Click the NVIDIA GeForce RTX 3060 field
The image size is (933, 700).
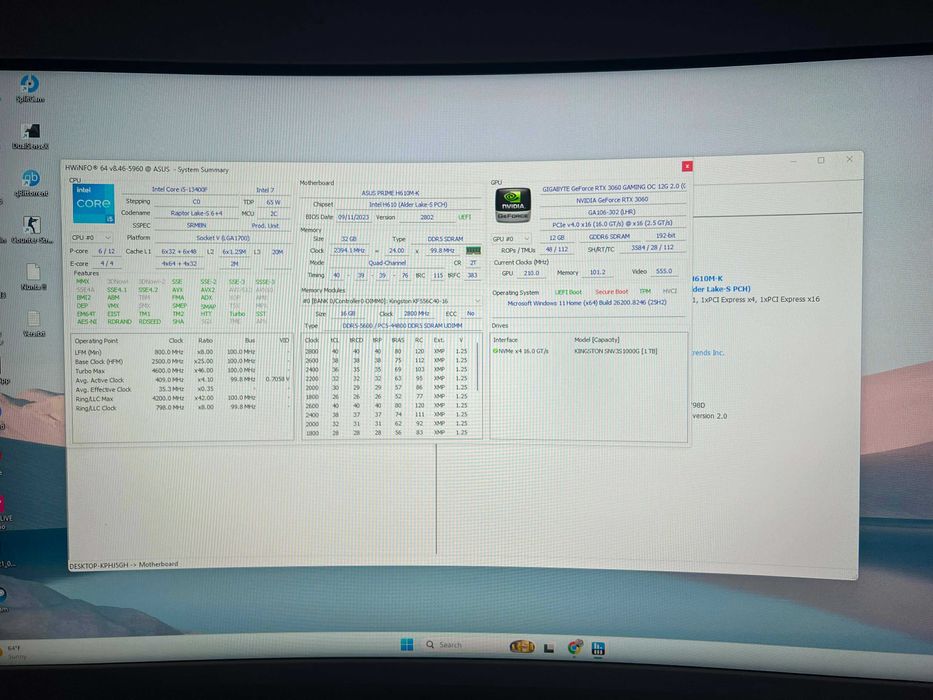612,200
